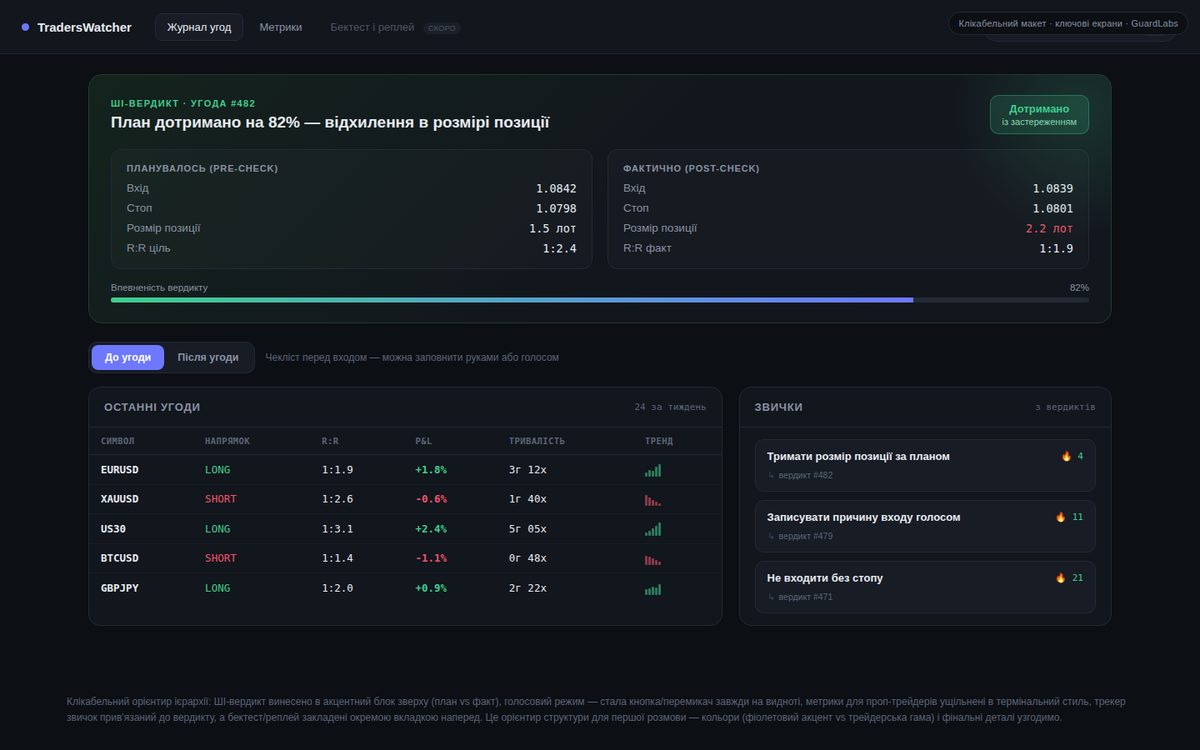
Task: Select the XAUUSD row symbol
Action: click(120, 499)
